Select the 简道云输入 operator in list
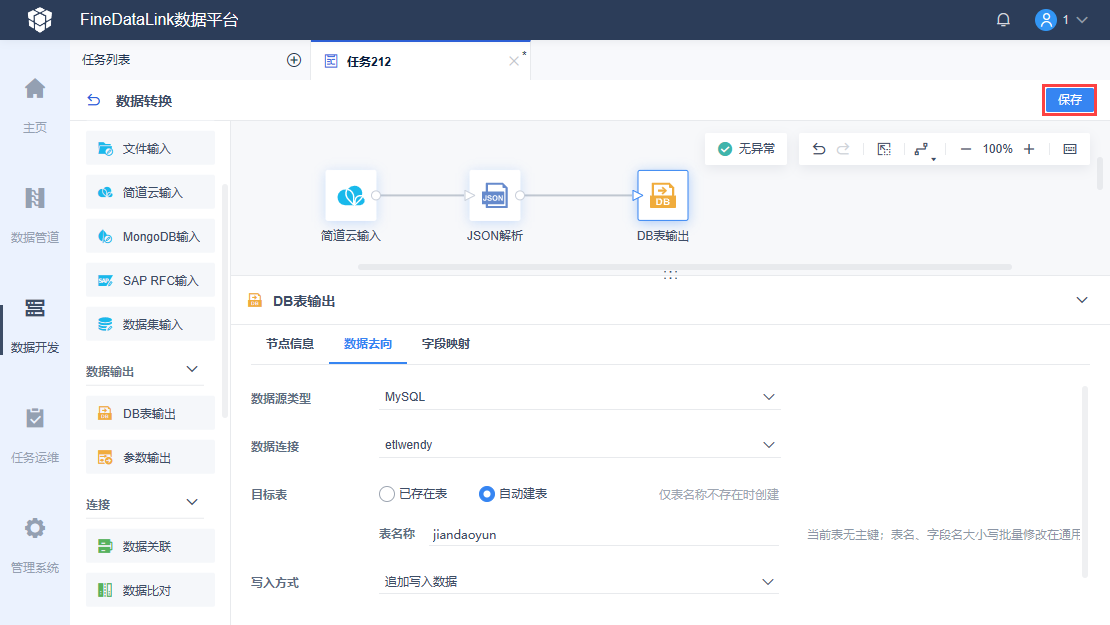1110x625 pixels. (x=150, y=193)
